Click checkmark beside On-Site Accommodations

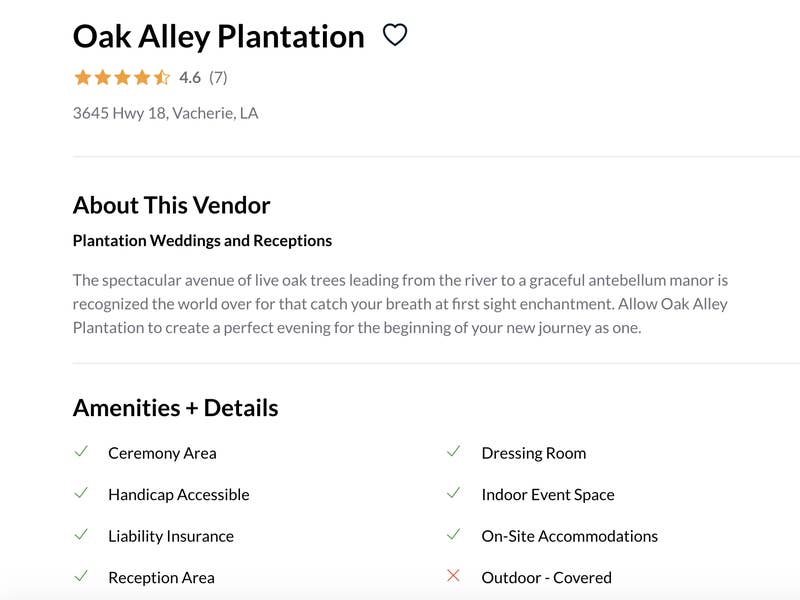tap(454, 535)
